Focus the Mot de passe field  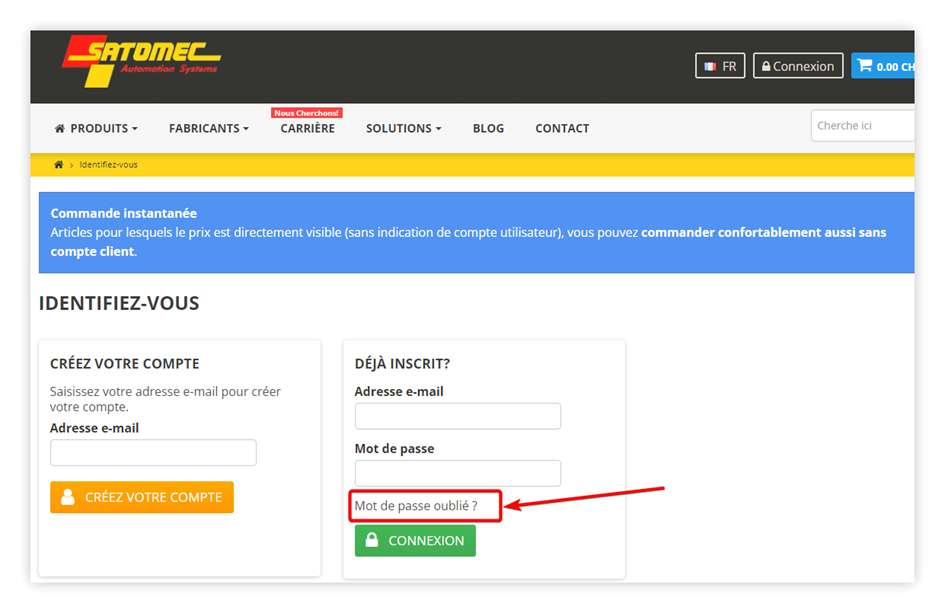coord(458,473)
